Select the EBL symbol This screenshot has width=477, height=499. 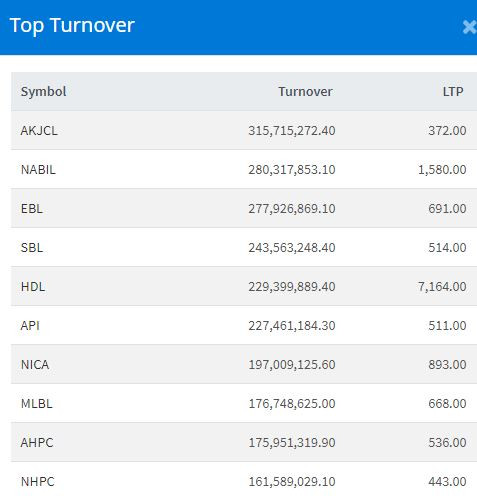32,208
